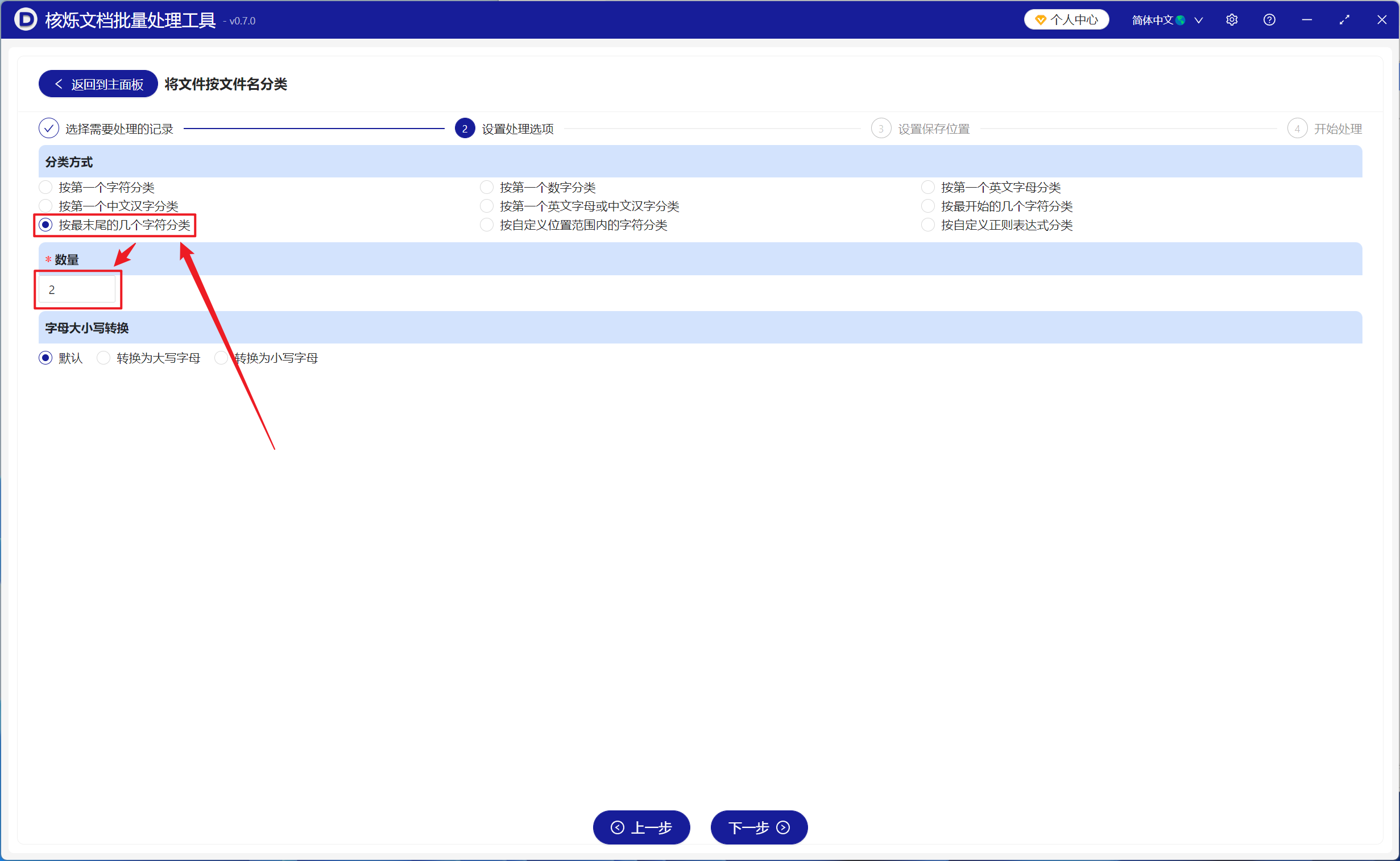
Task: Expand the 简体中文 language dropdown
Action: click(1167, 20)
